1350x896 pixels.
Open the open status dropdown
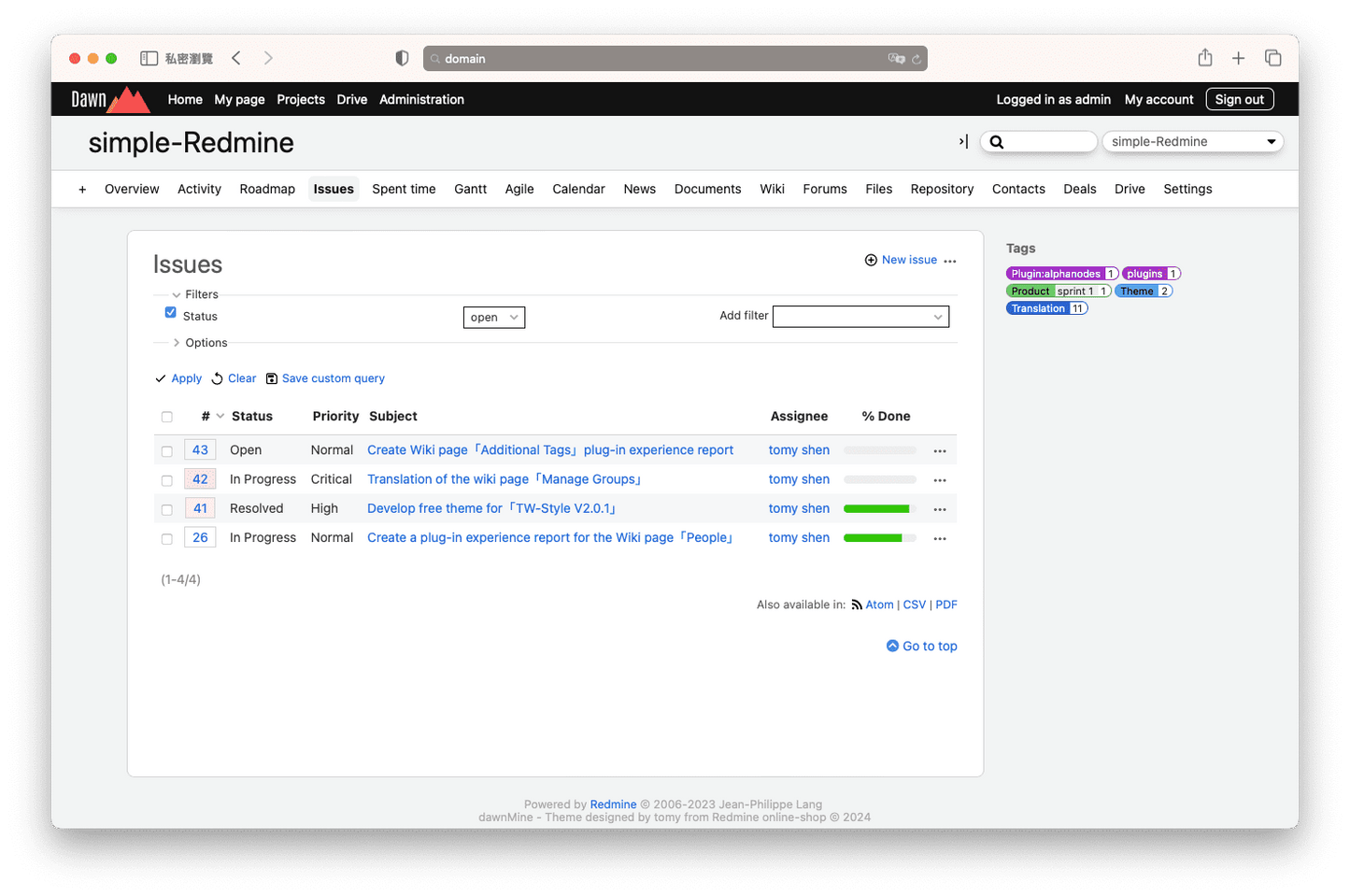493,317
